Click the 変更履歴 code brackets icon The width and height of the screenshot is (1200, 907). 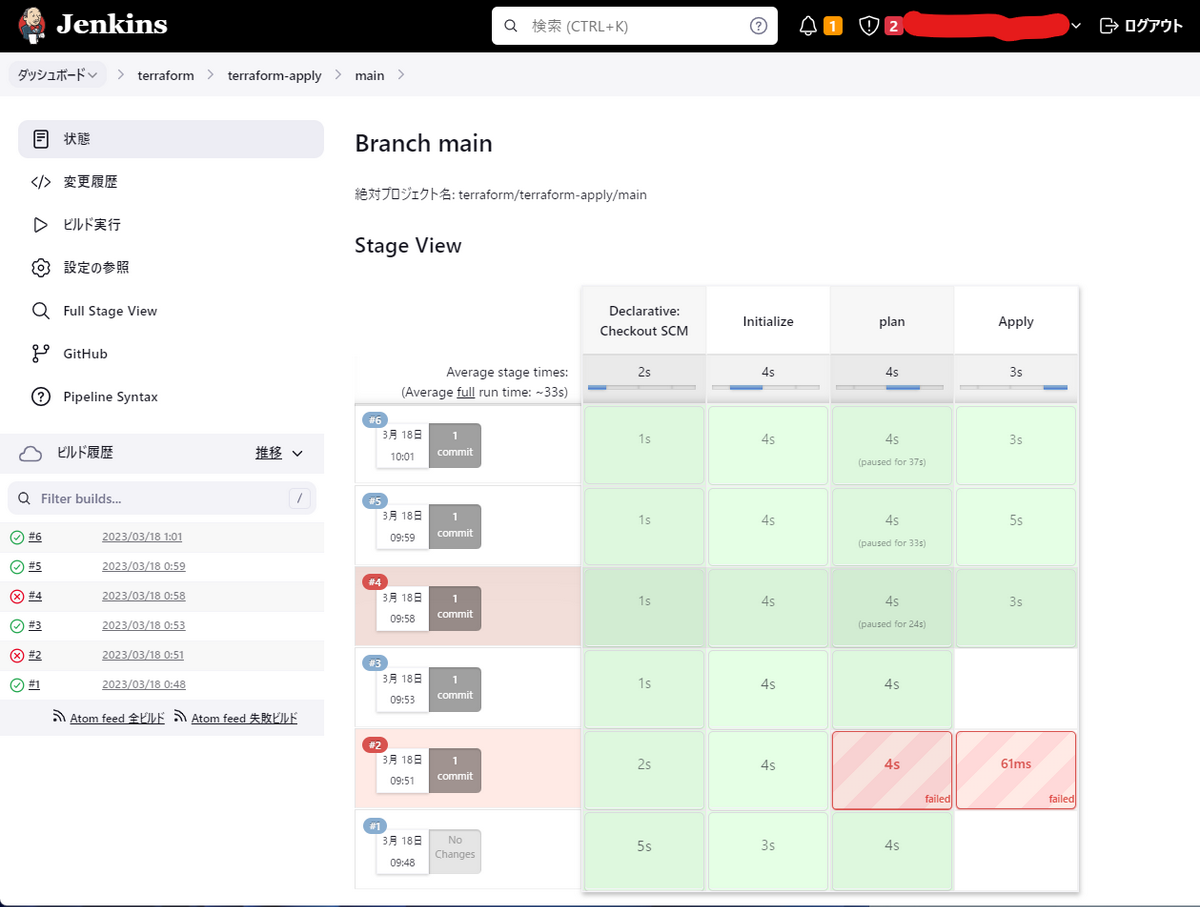pyautogui.click(x=41, y=182)
